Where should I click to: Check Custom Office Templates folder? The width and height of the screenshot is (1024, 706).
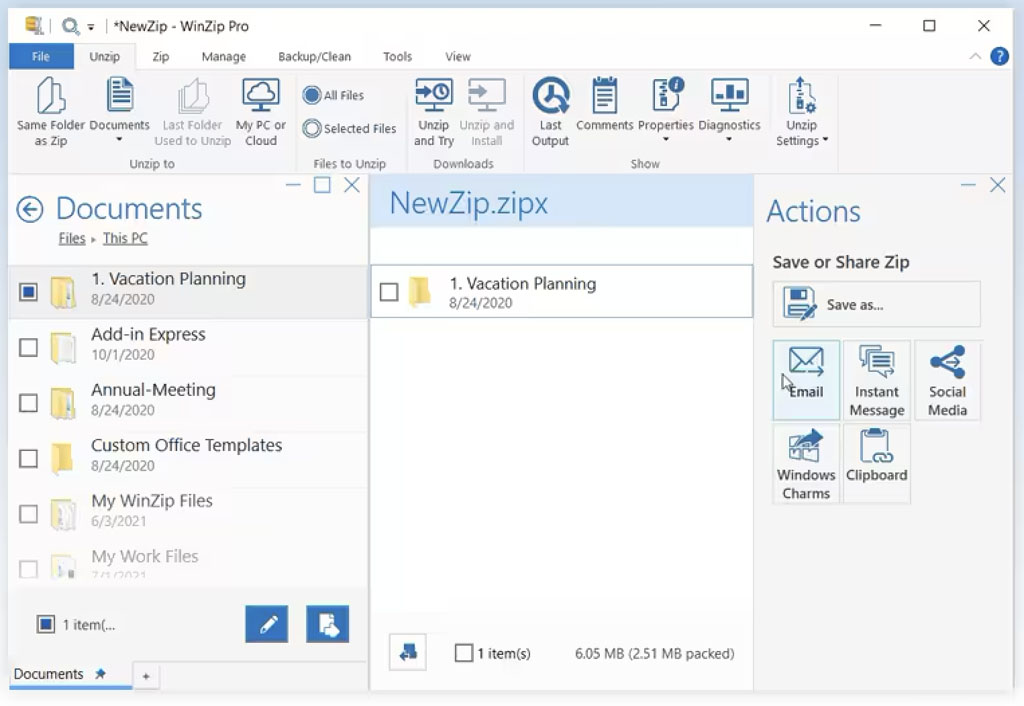click(x=28, y=458)
